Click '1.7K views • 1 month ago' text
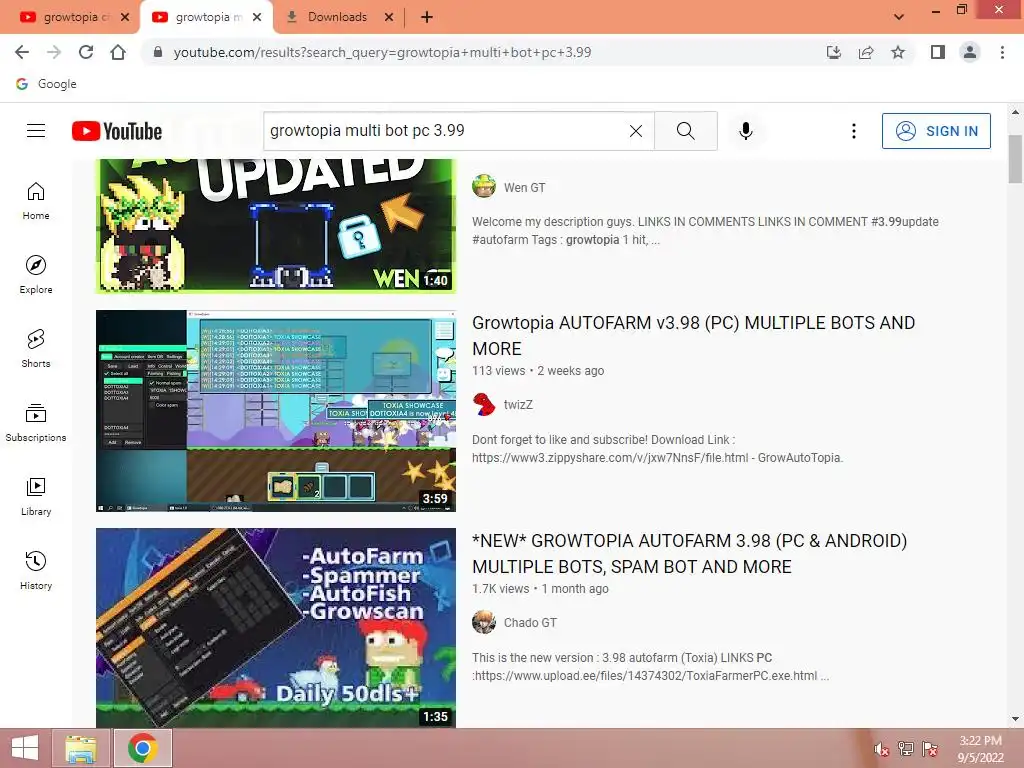The image size is (1024, 768). 540,589
